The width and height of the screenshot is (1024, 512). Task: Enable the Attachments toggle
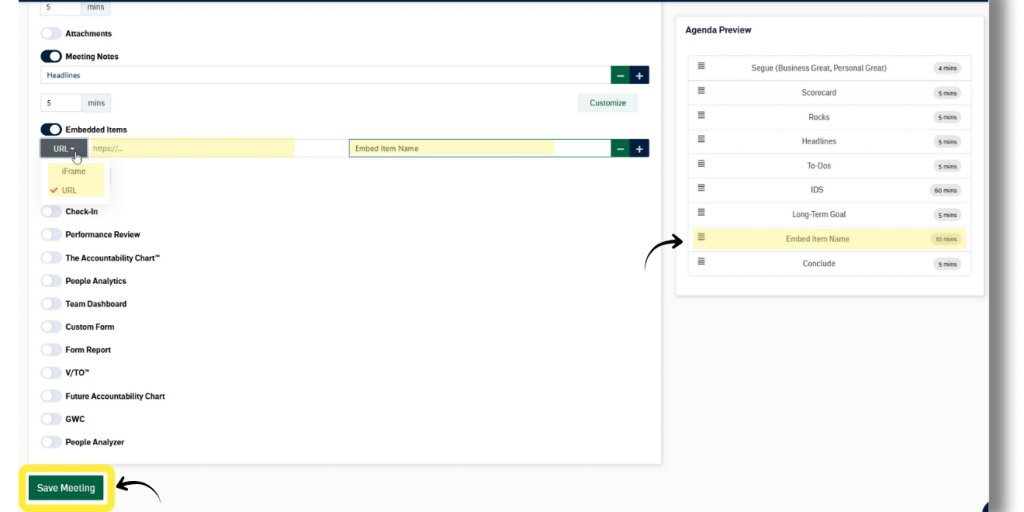50,34
